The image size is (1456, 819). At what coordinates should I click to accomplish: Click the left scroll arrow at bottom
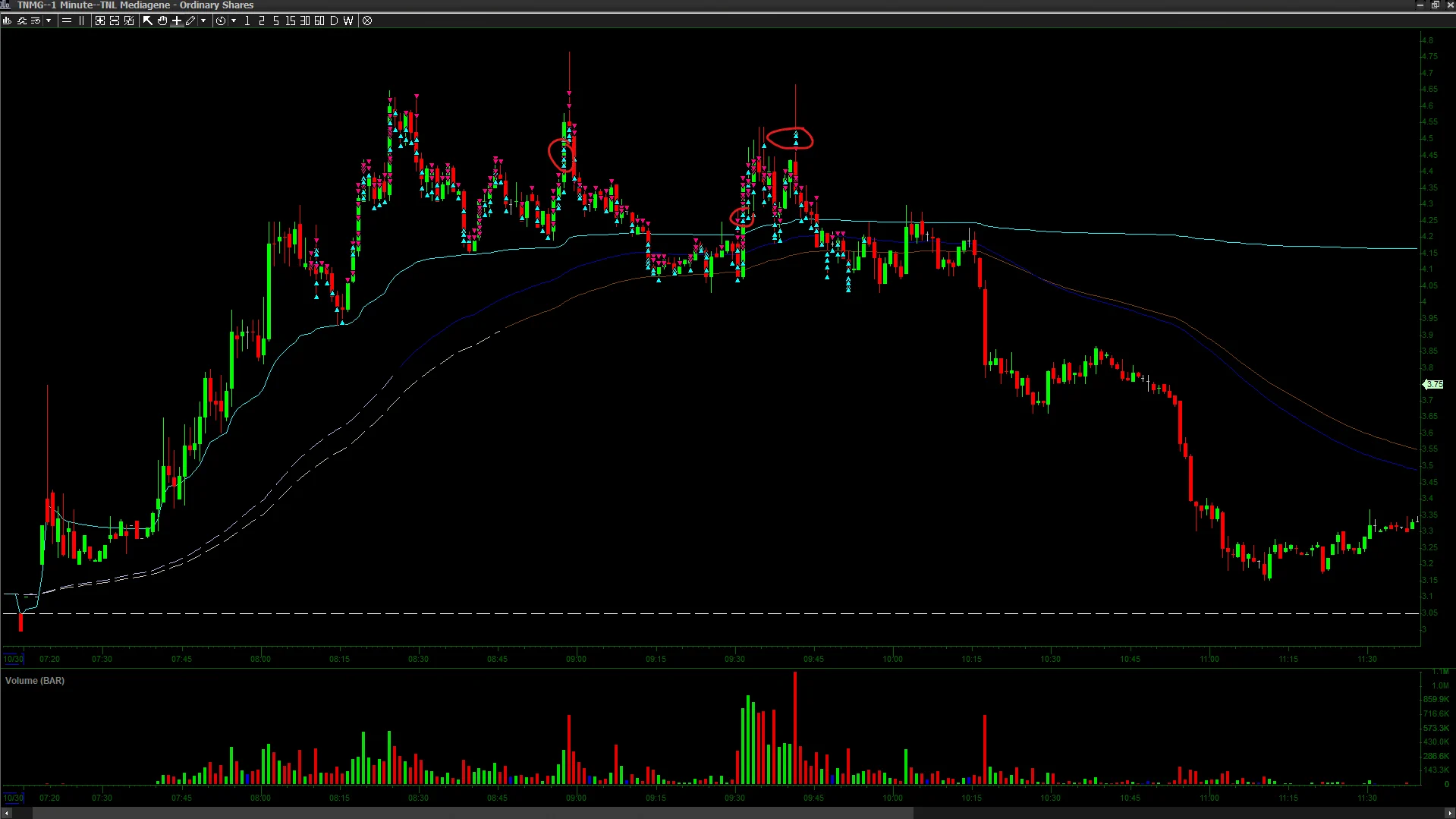click(x=6, y=814)
